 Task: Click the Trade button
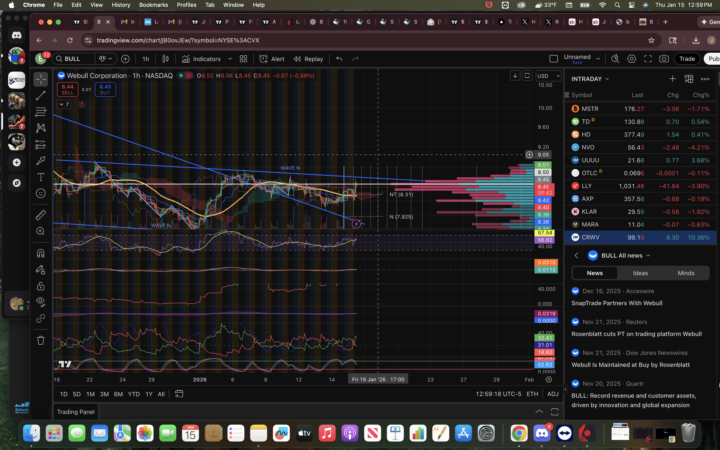[x=687, y=59]
